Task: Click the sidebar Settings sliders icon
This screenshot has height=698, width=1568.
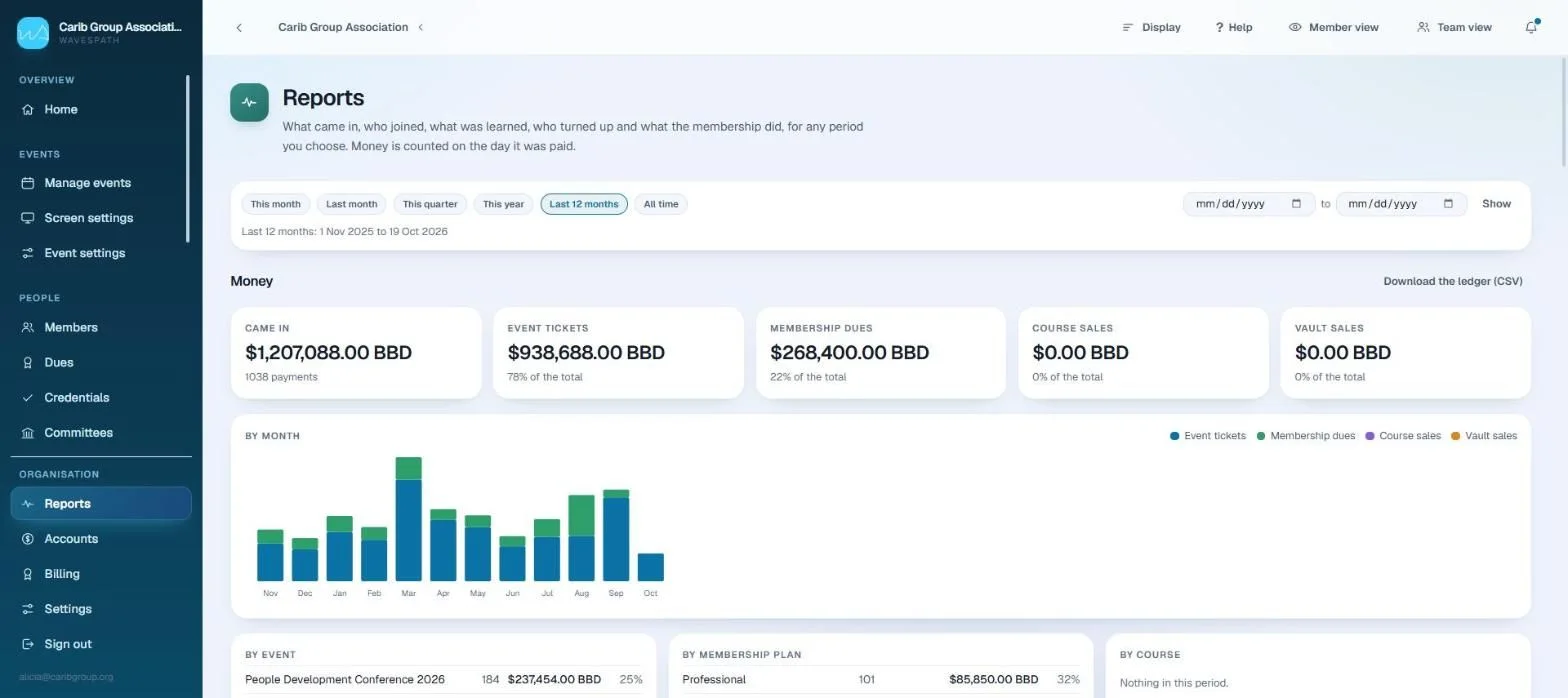Action: [28, 609]
